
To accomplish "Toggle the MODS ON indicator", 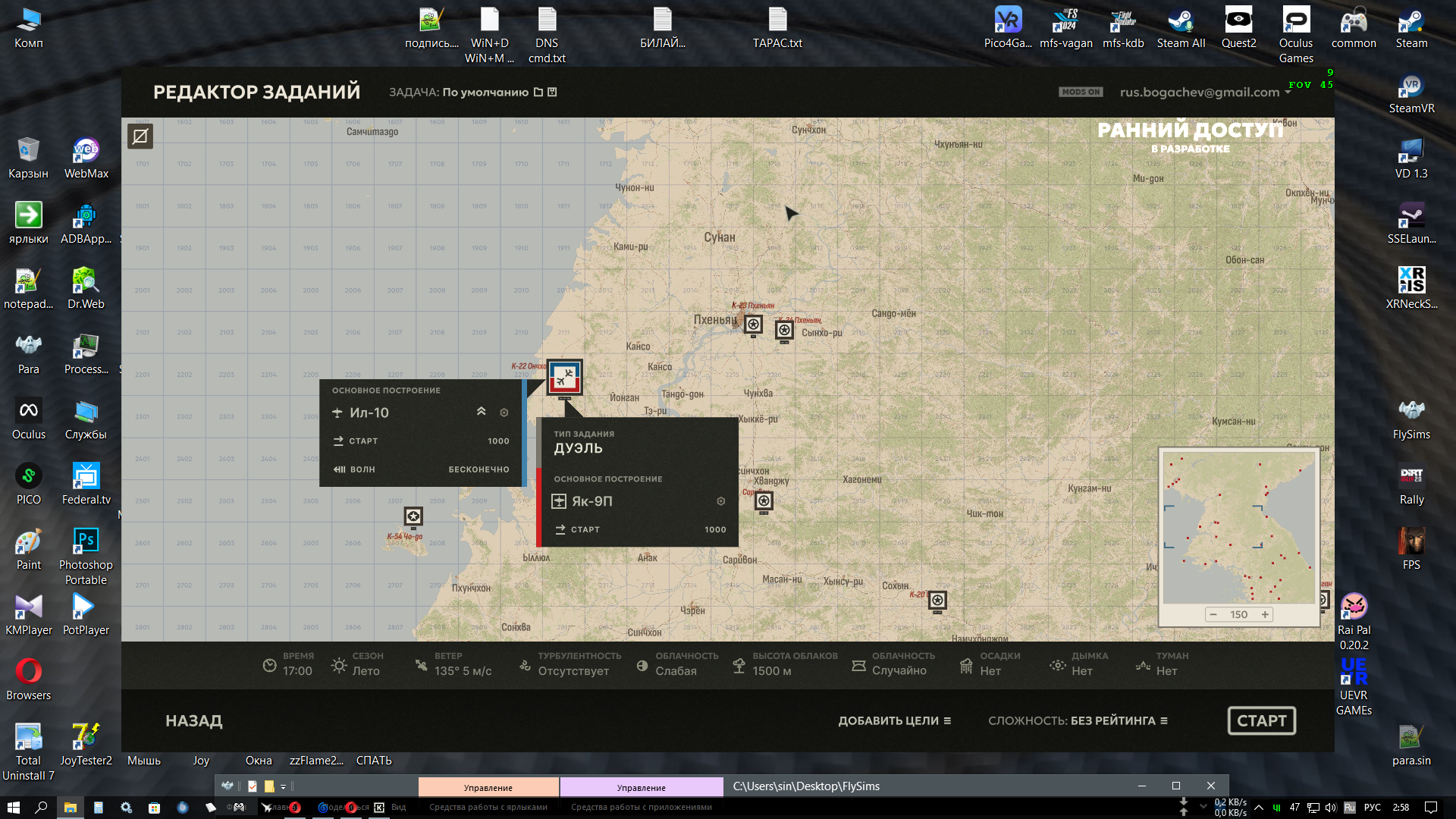I will pos(1081,92).
